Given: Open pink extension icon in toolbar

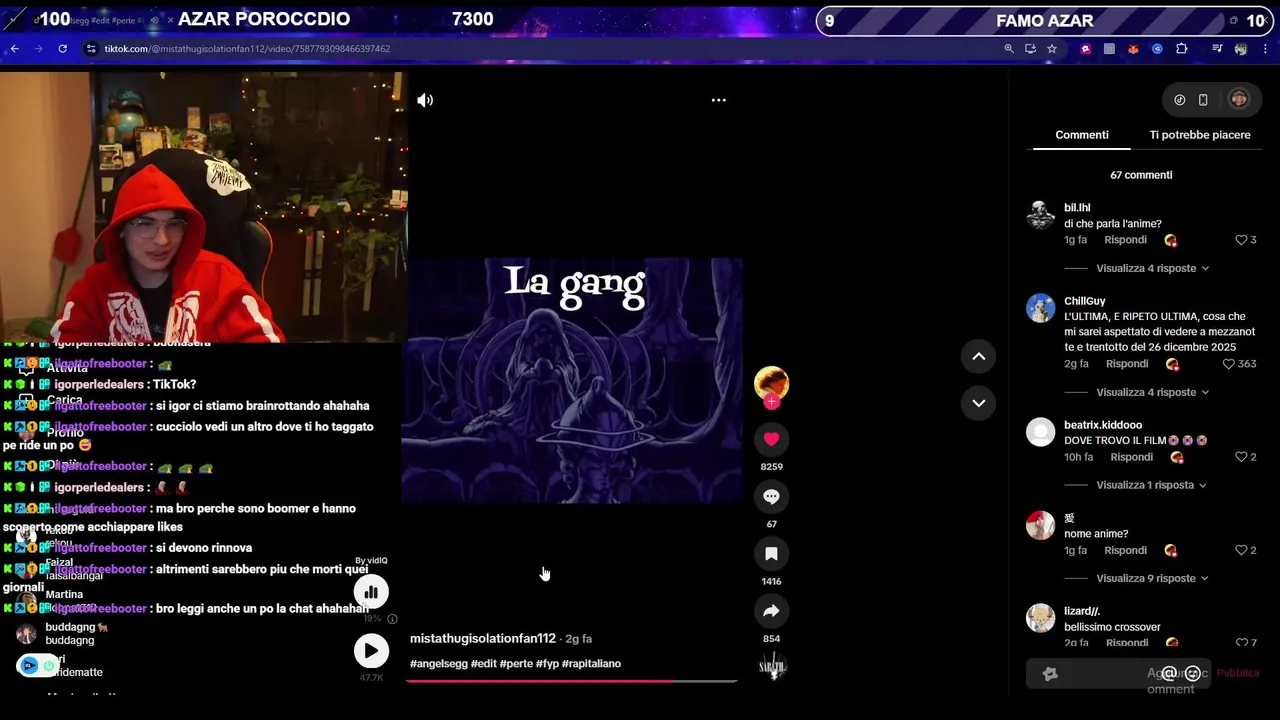Looking at the screenshot, I should [1086, 49].
